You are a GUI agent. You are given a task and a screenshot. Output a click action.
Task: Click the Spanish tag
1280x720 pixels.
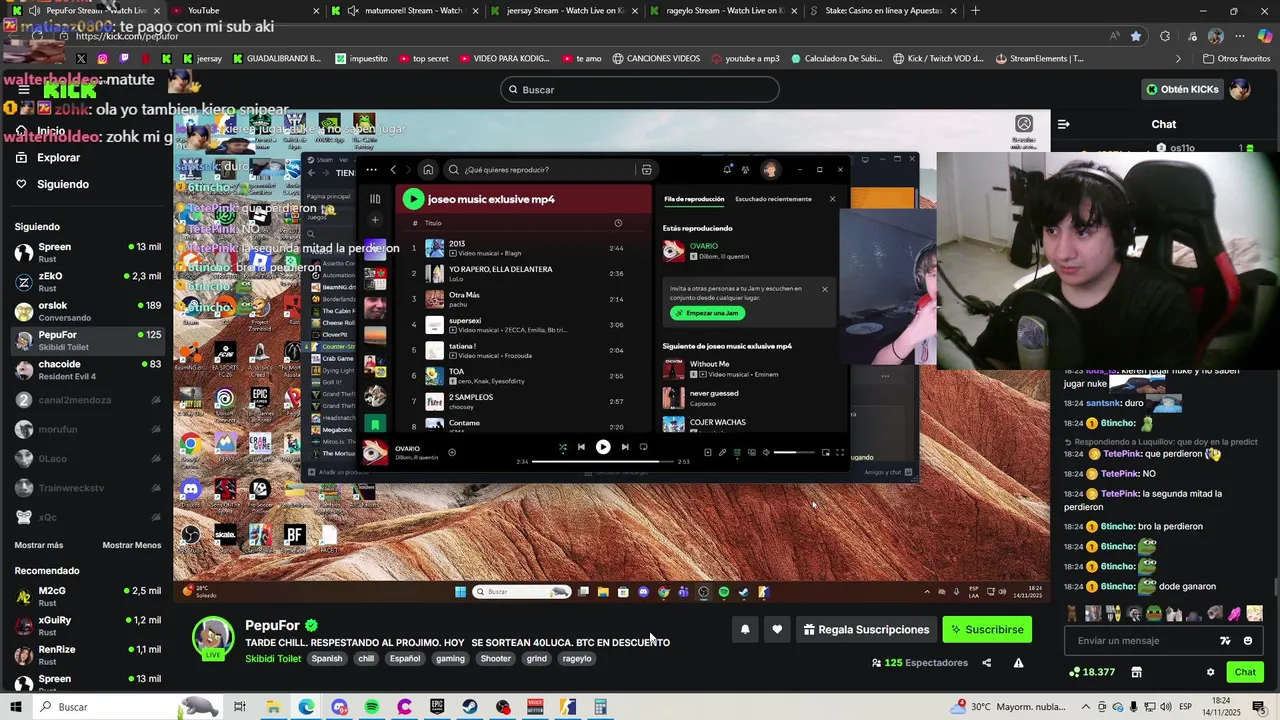[x=327, y=659]
